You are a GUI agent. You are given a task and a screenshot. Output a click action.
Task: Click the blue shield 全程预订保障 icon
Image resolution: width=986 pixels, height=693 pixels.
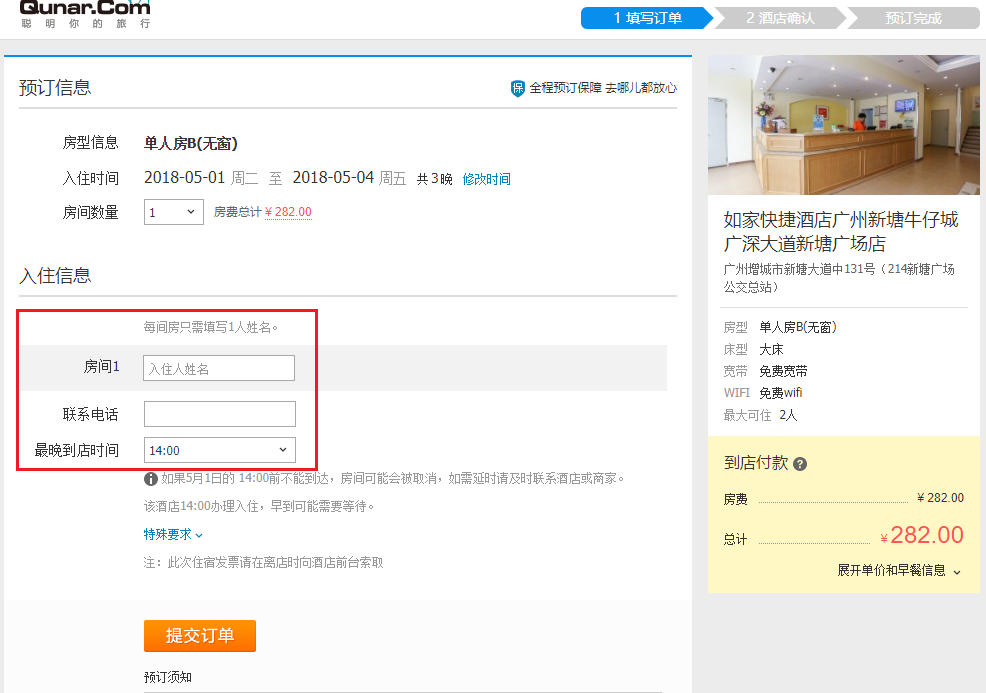click(518, 88)
